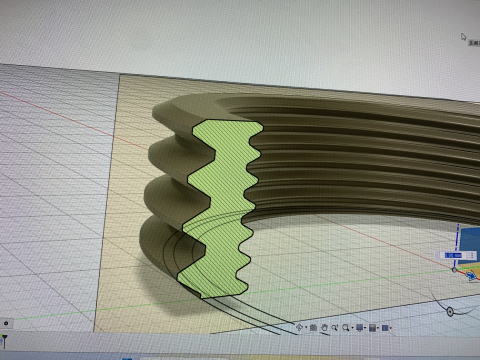Click the blue vertical manipulator arrow

(457, 237)
